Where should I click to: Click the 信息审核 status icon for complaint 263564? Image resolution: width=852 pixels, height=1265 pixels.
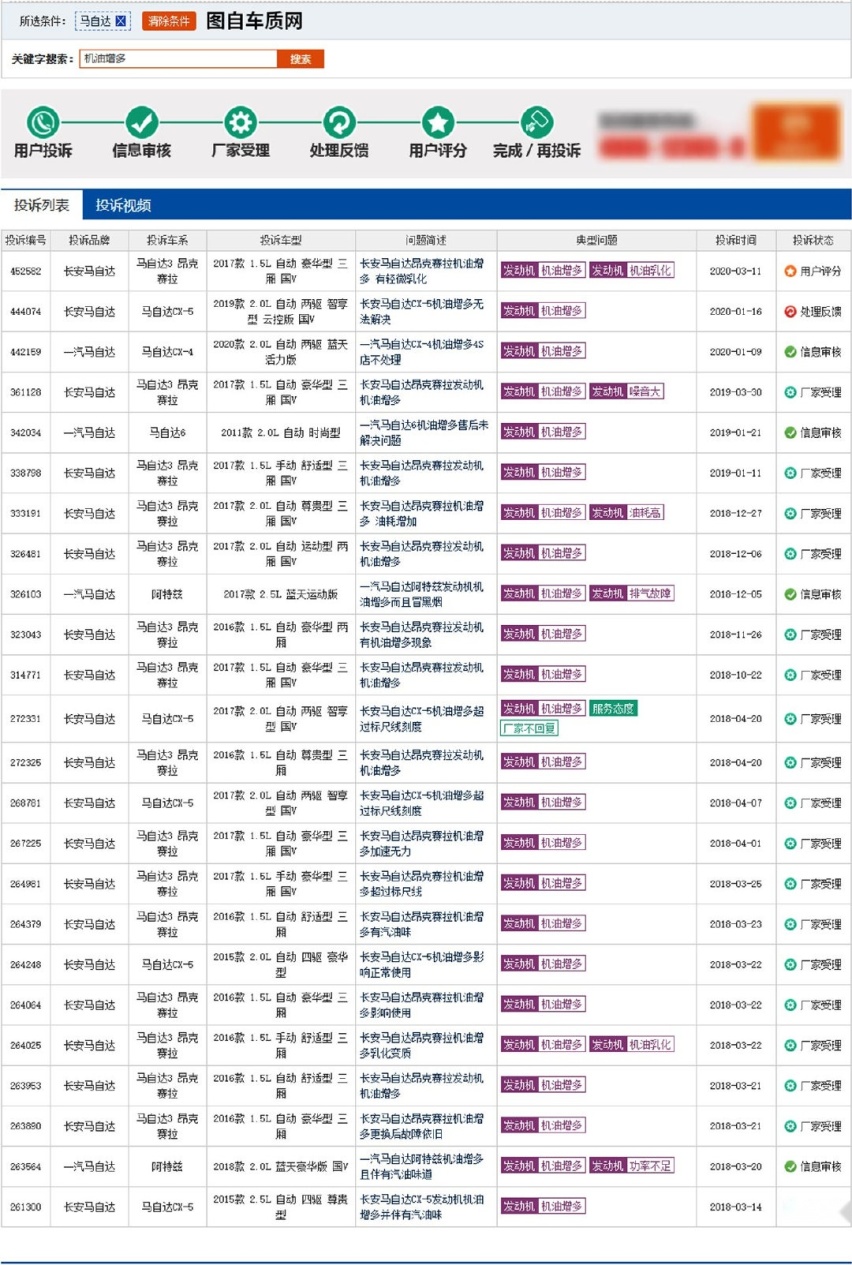tap(790, 1166)
